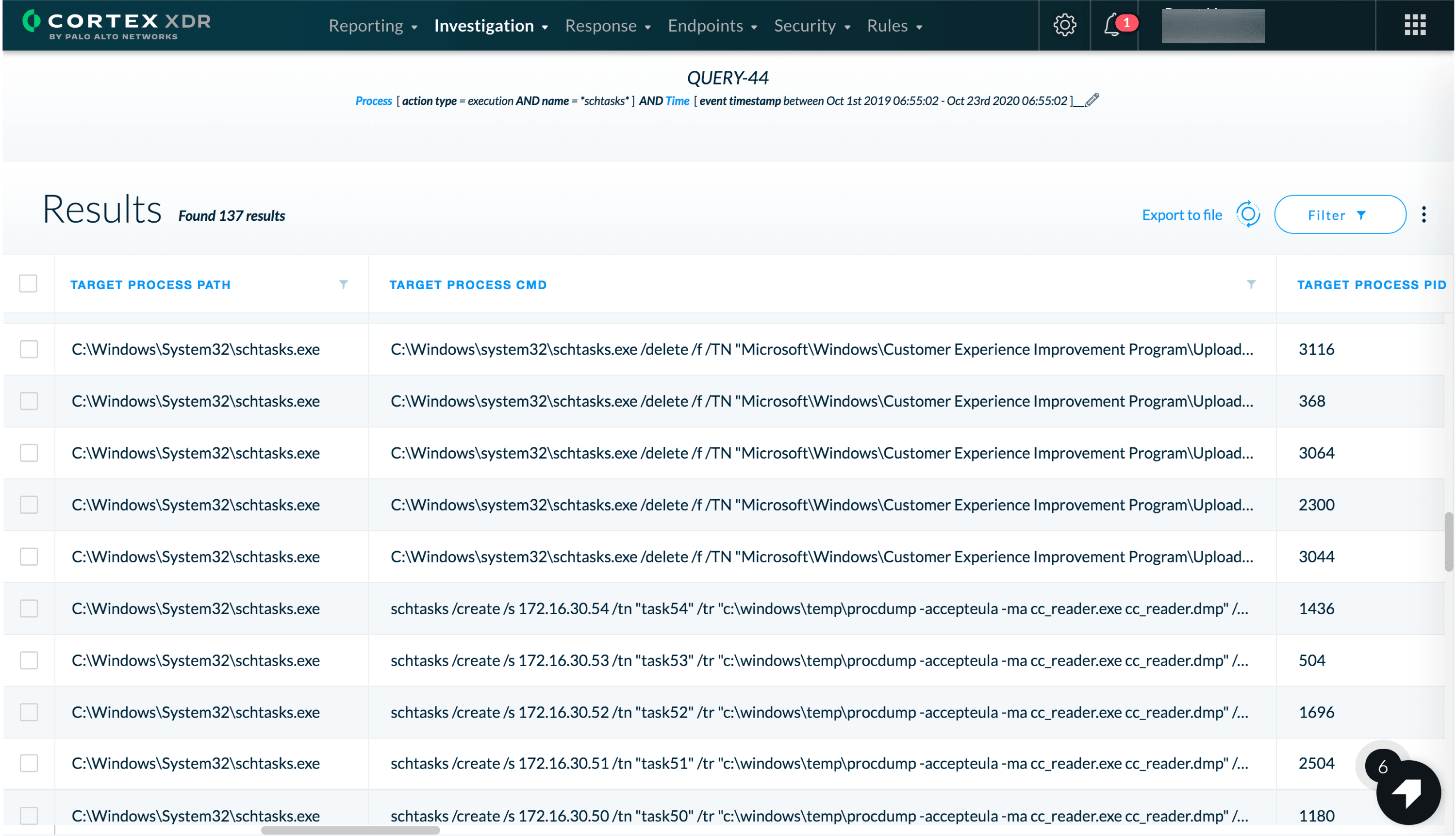Click the Target Process CMD filter icon

tap(1251, 284)
